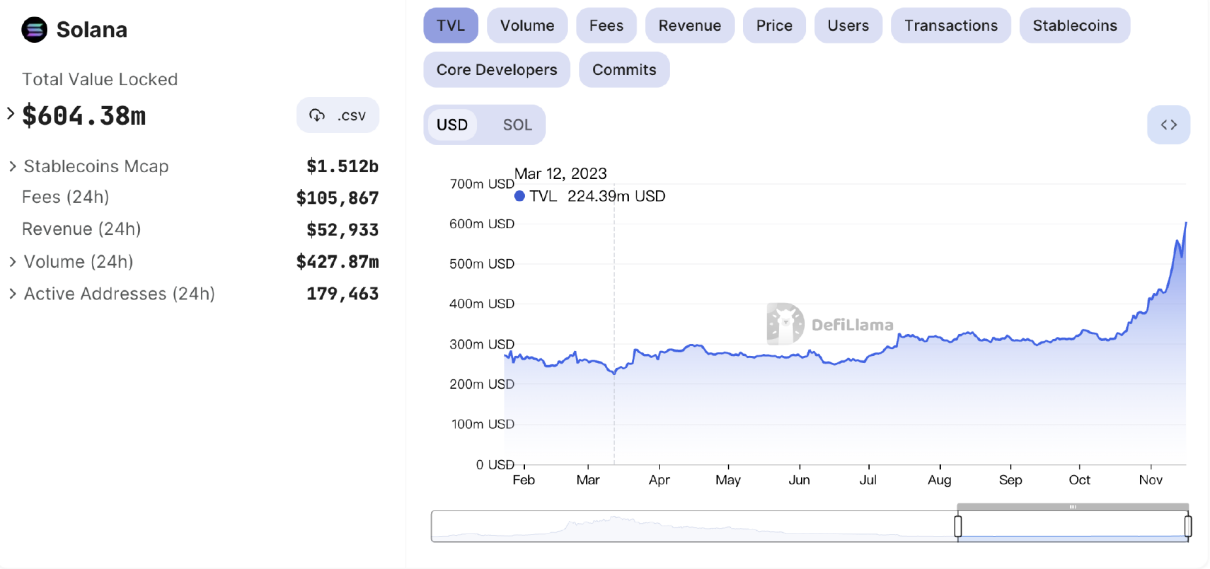Click the Solana logo icon
Image resolution: width=1210 pixels, height=569 pixels.
(34, 30)
